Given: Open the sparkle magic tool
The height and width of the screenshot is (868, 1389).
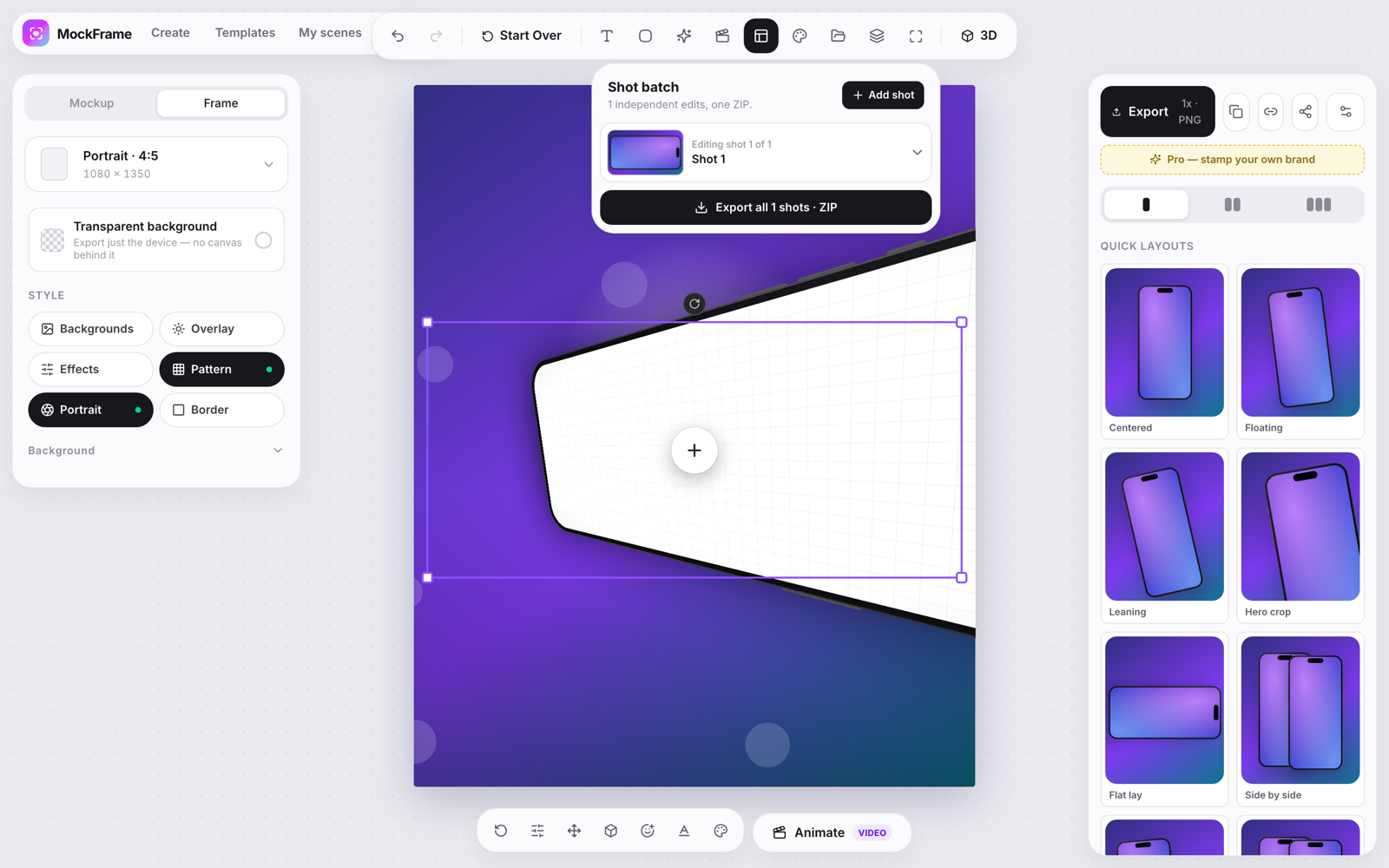Looking at the screenshot, I should [x=684, y=36].
